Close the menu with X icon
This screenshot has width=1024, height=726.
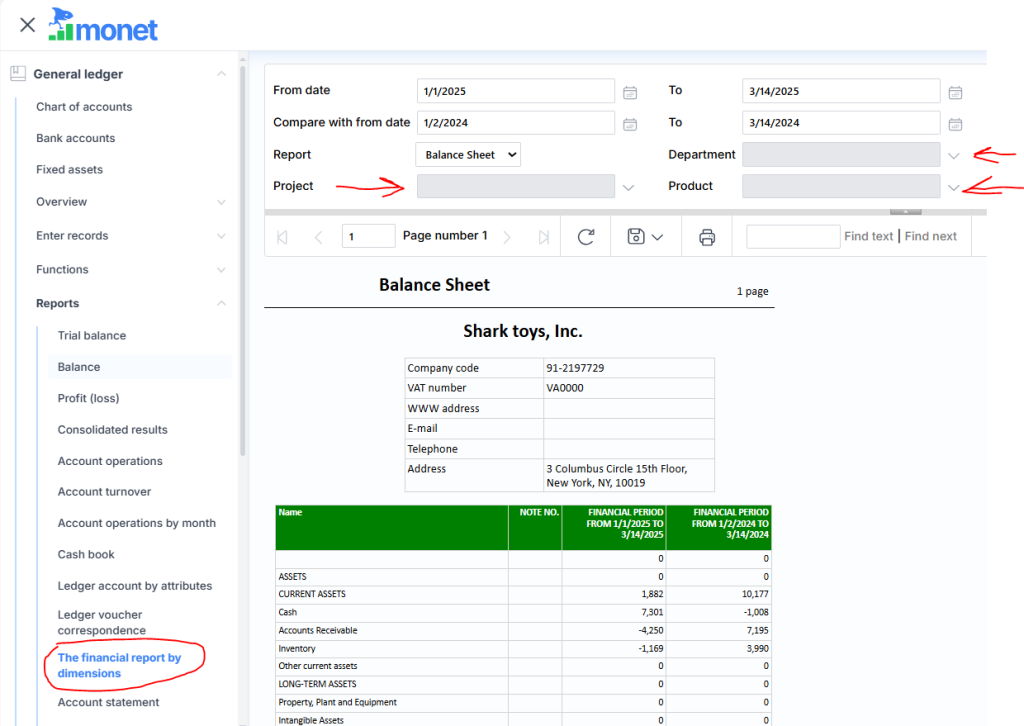[x=27, y=25]
